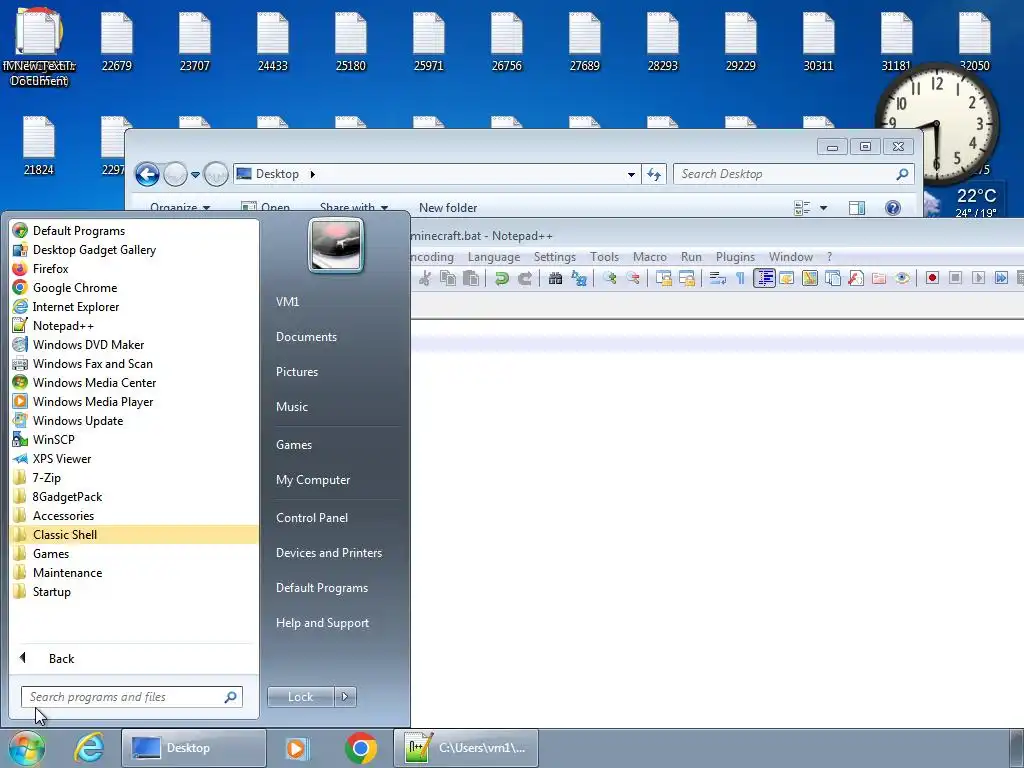Toggle file monitoring eye icon

903,278
